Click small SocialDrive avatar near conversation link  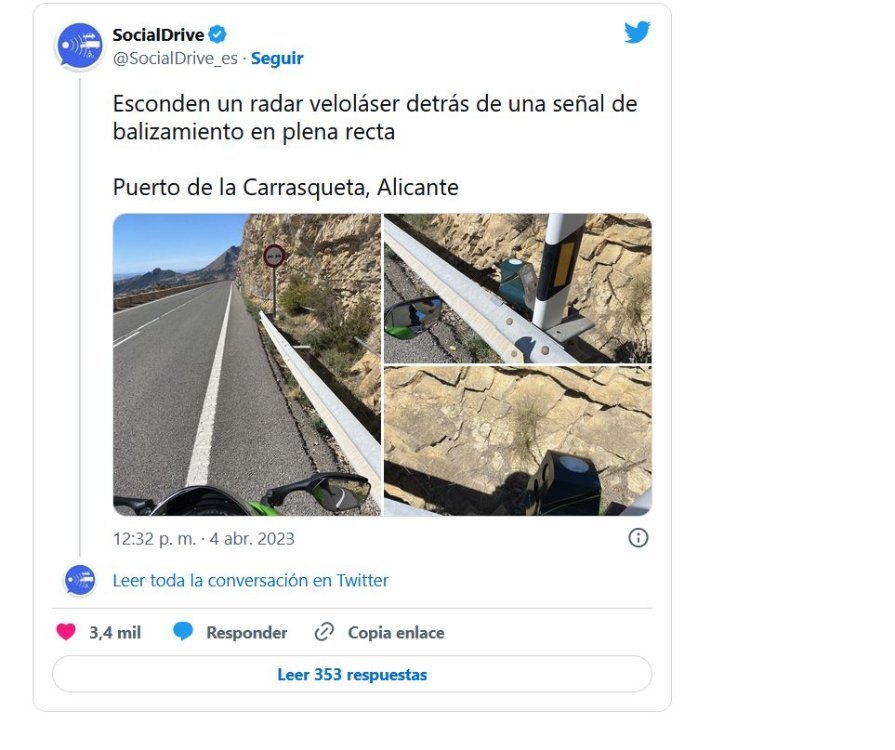click(x=80, y=580)
